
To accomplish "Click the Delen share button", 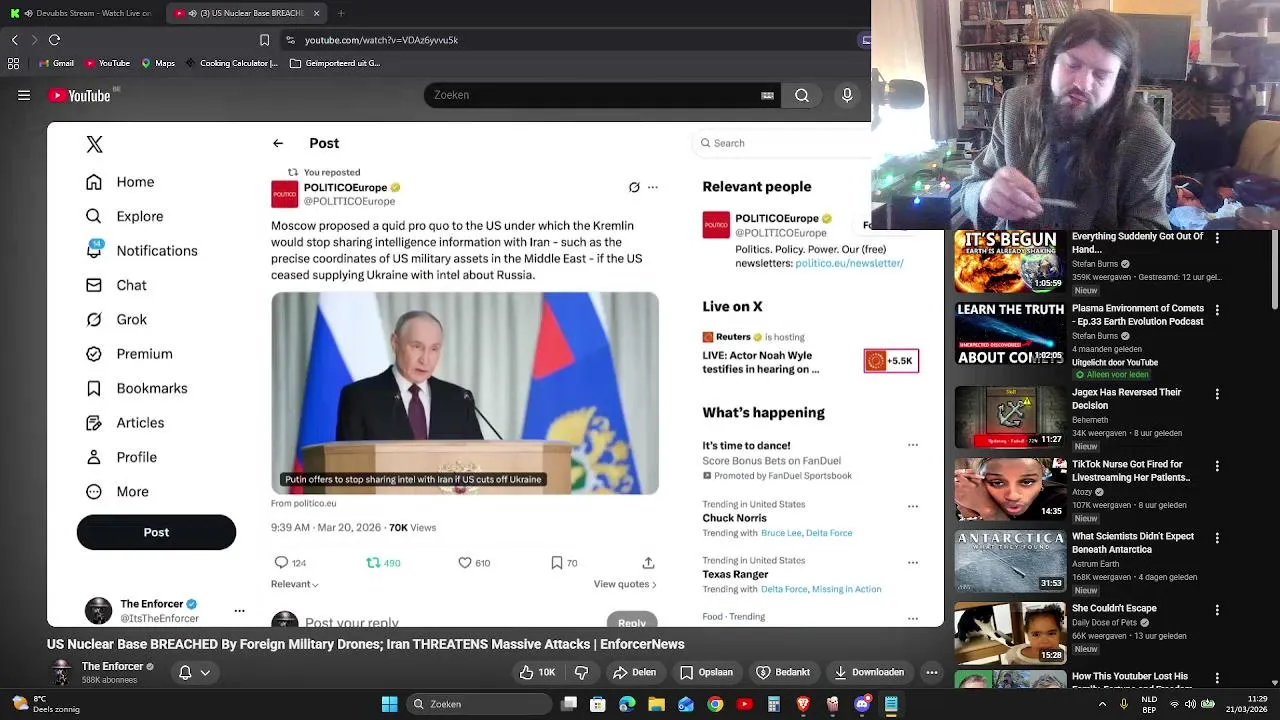I will coord(634,672).
